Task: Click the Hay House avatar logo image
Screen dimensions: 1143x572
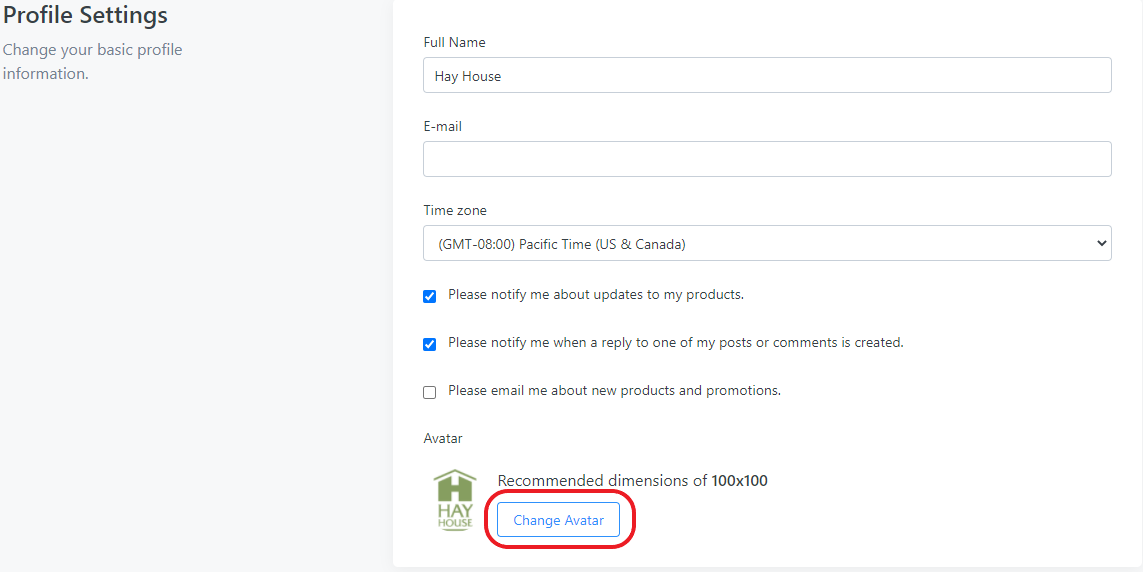Action: (x=454, y=500)
